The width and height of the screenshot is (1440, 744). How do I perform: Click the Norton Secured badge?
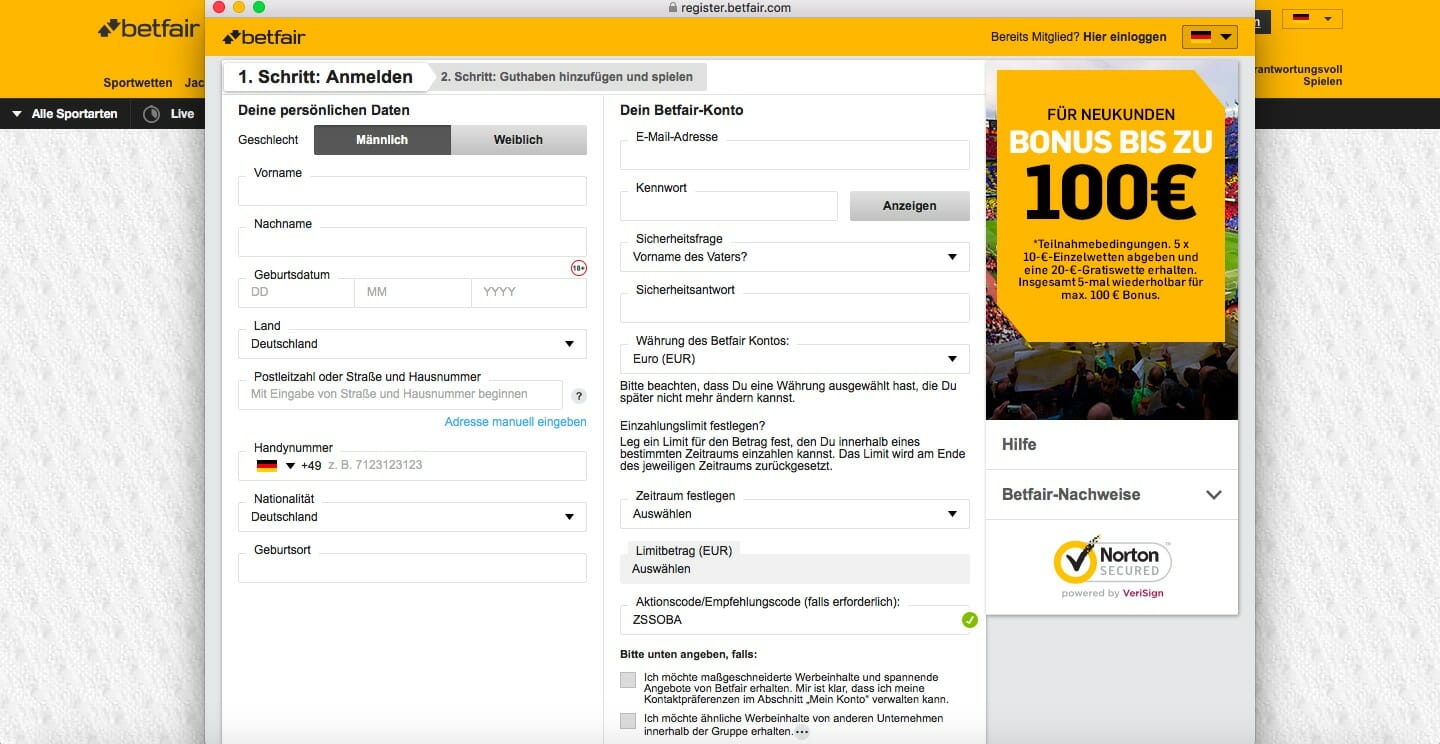[x=1112, y=566]
